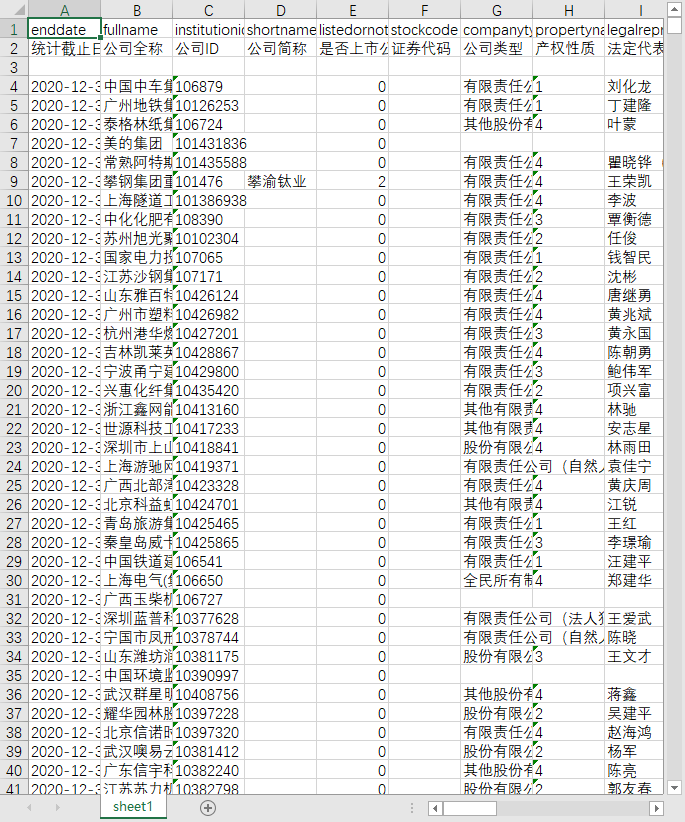Click vertical scrollbar down arrow
This screenshot has height=822, width=685.
pyautogui.click(x=674, y=787)
